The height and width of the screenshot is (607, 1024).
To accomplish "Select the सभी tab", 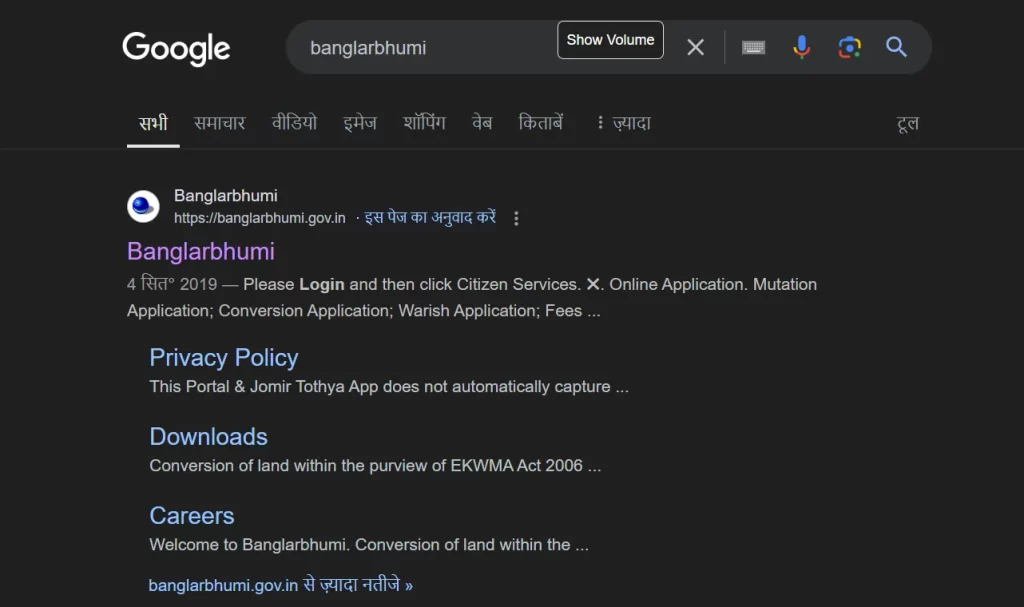I will pos(153,123).
